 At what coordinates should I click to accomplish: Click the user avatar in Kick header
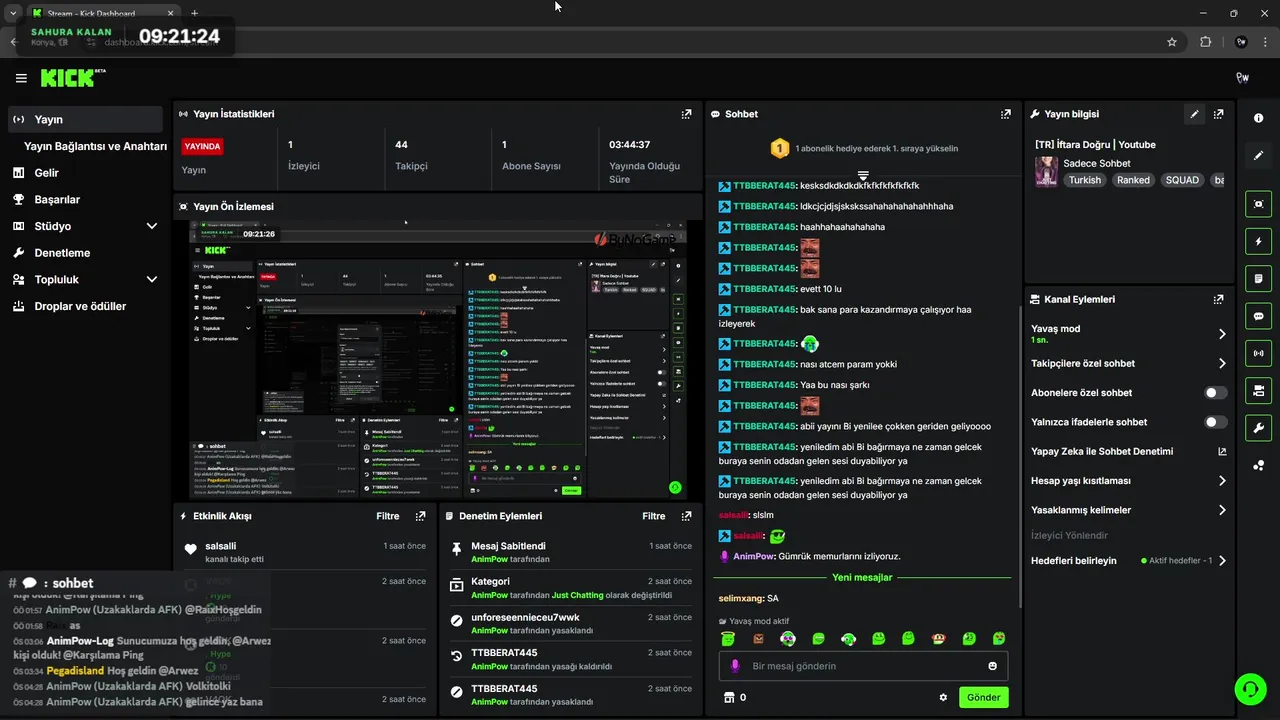(x=1242, y=78)
